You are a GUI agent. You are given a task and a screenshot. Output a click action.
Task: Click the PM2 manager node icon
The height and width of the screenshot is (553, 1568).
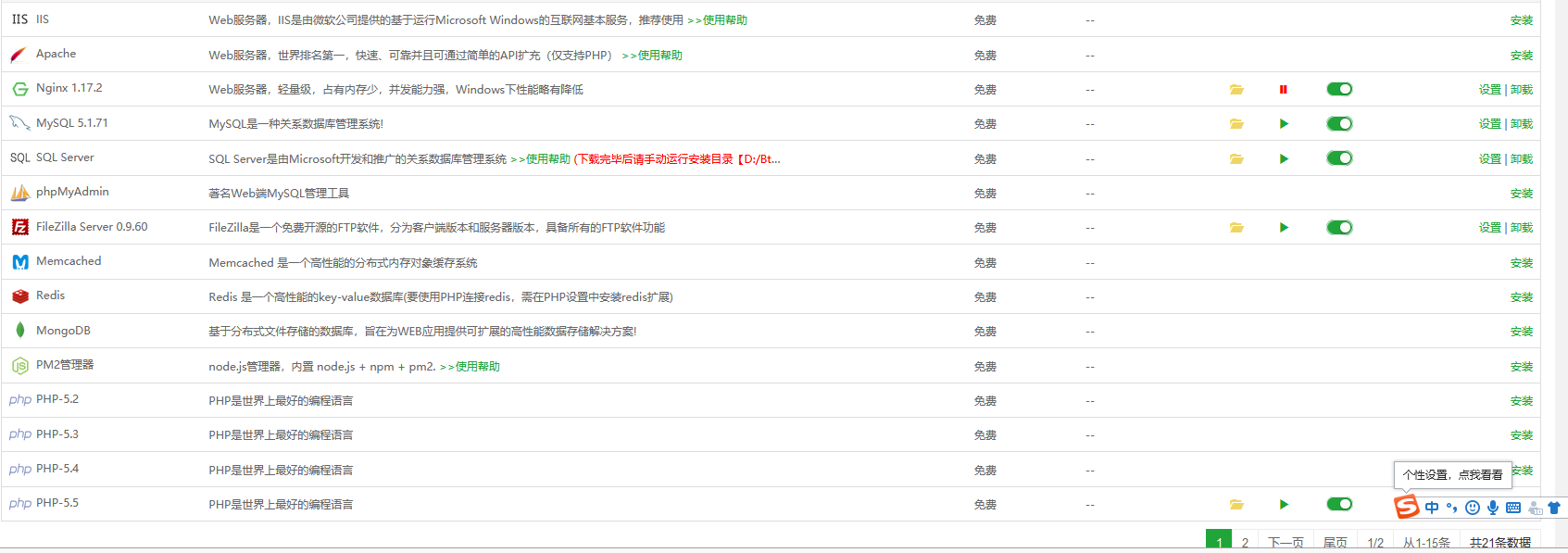coord(19,366)
